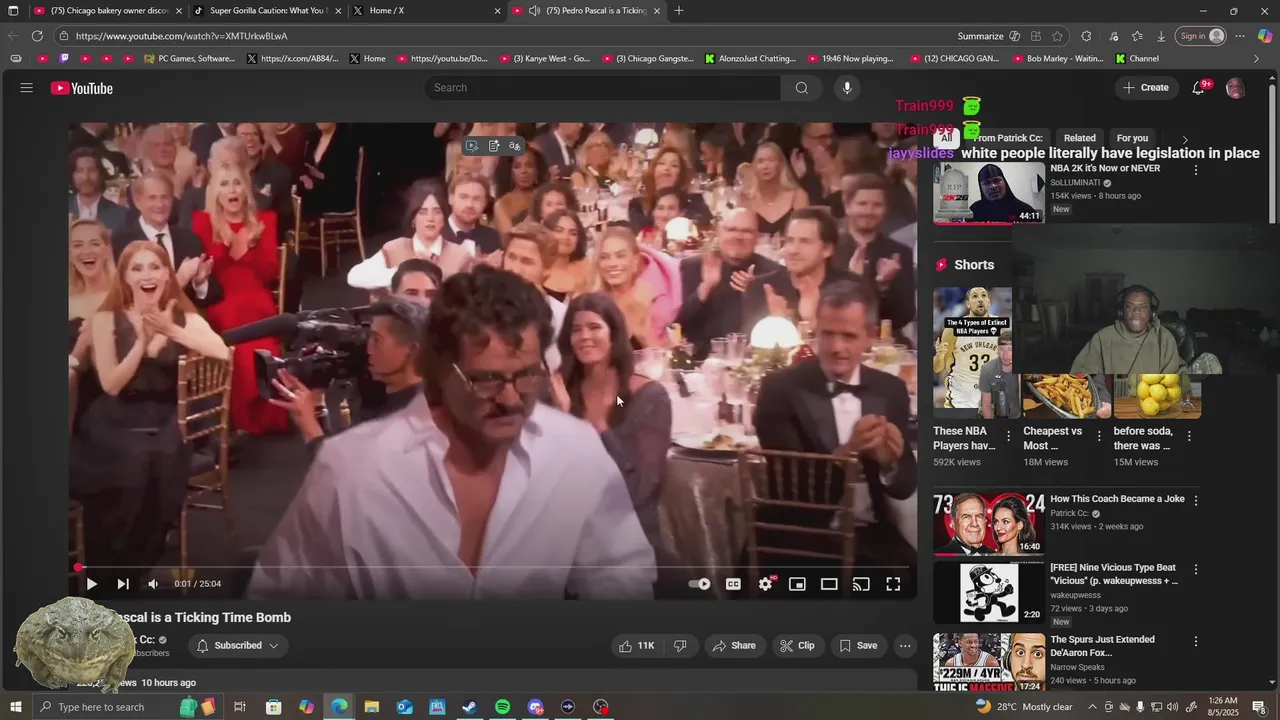The width and height of the screenshot is (1280, 720).
Task: Open the YouTube account avatar menu
Action: (1235, 88)
